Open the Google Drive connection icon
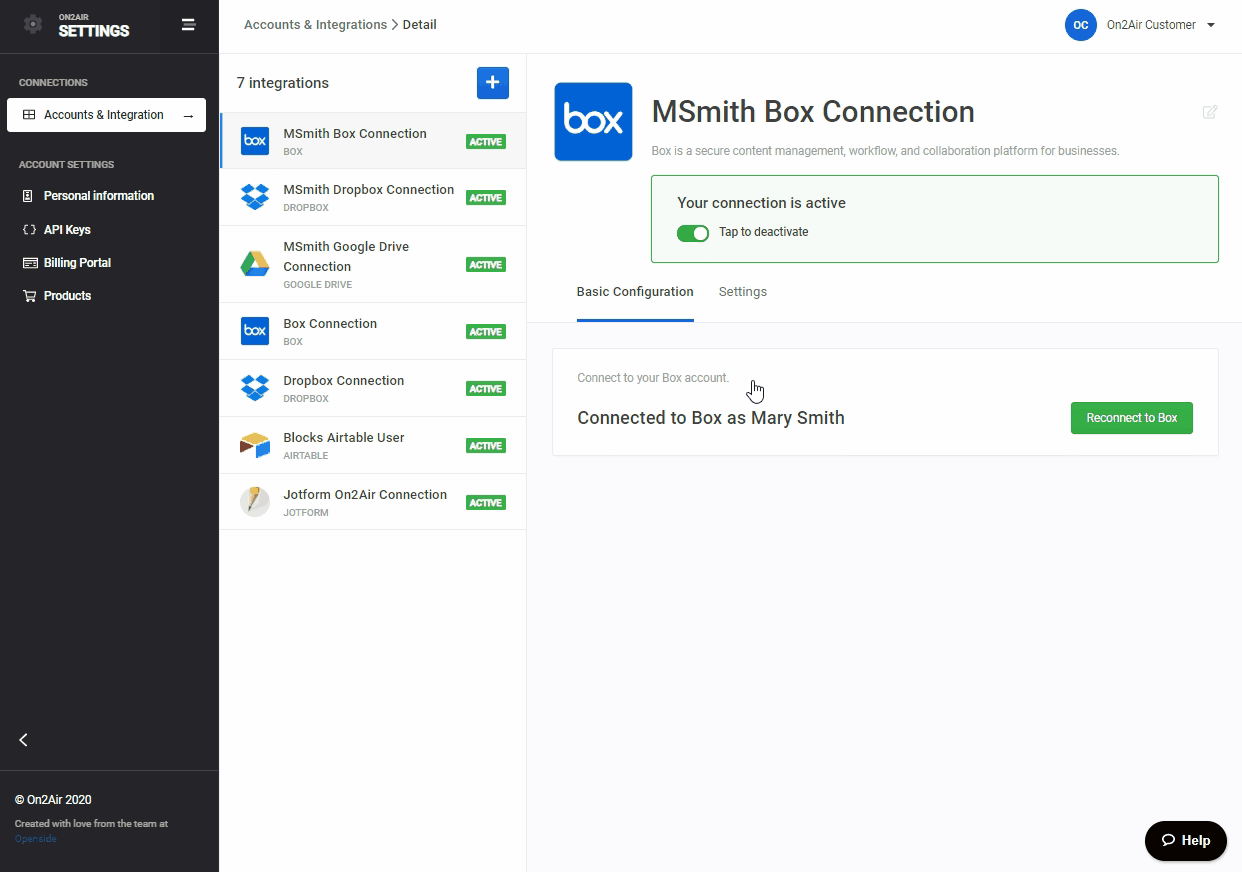 click(x=255, y=265)
